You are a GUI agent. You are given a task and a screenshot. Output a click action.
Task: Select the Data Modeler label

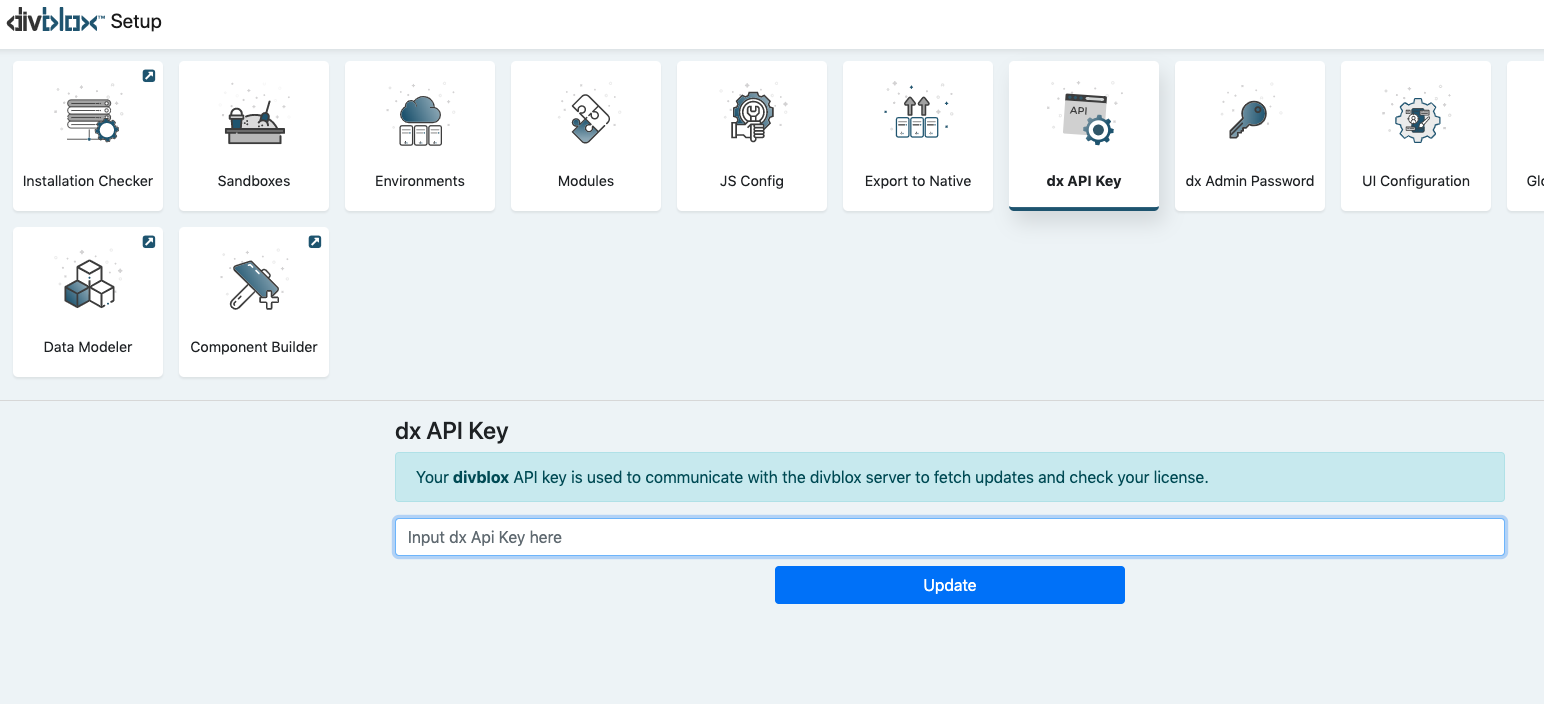tap(88, 347)
